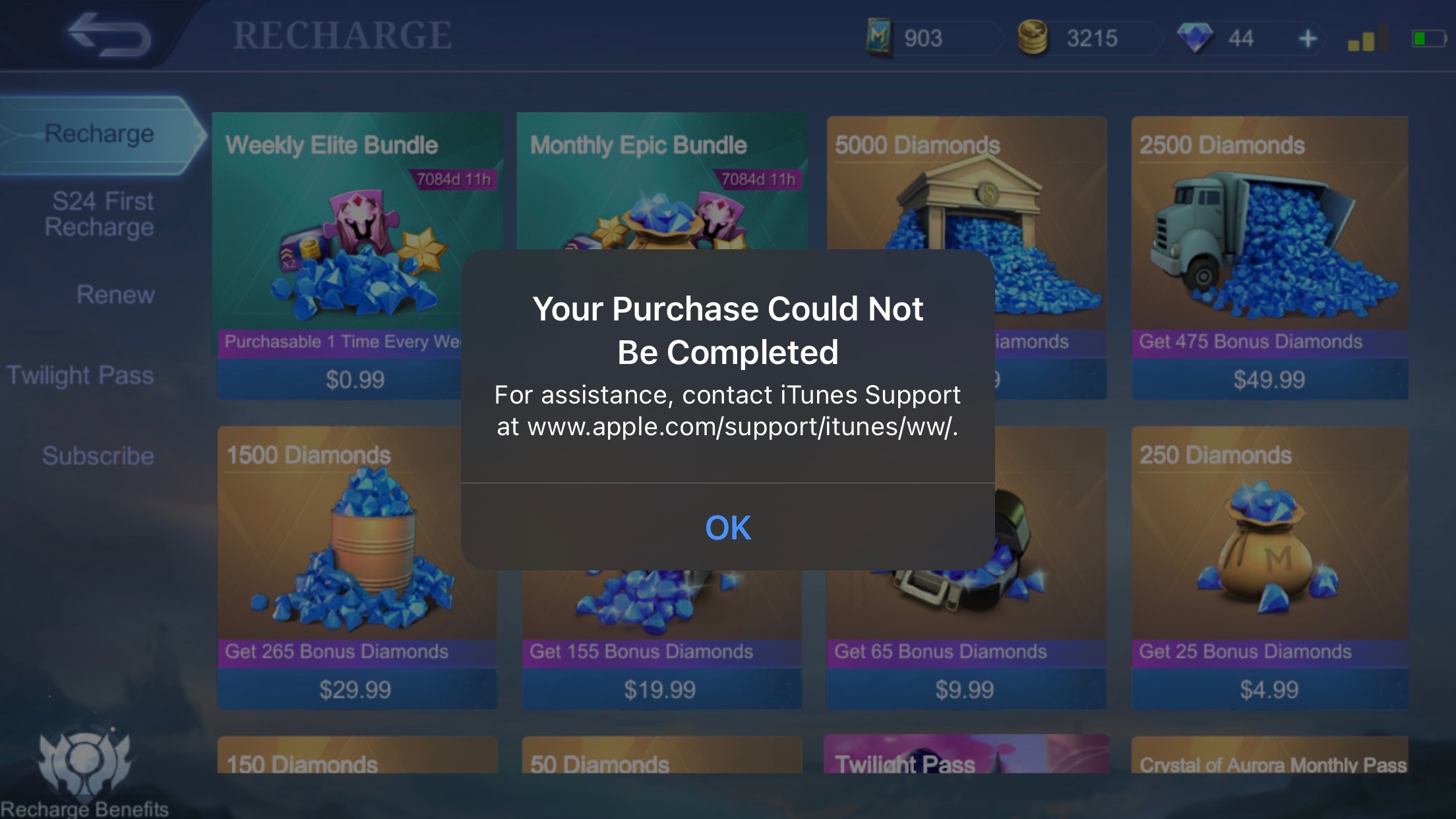Tap the plus icon beside diamonds count
Screen dimensions: 1456x819
click(x=1307, y=39)
